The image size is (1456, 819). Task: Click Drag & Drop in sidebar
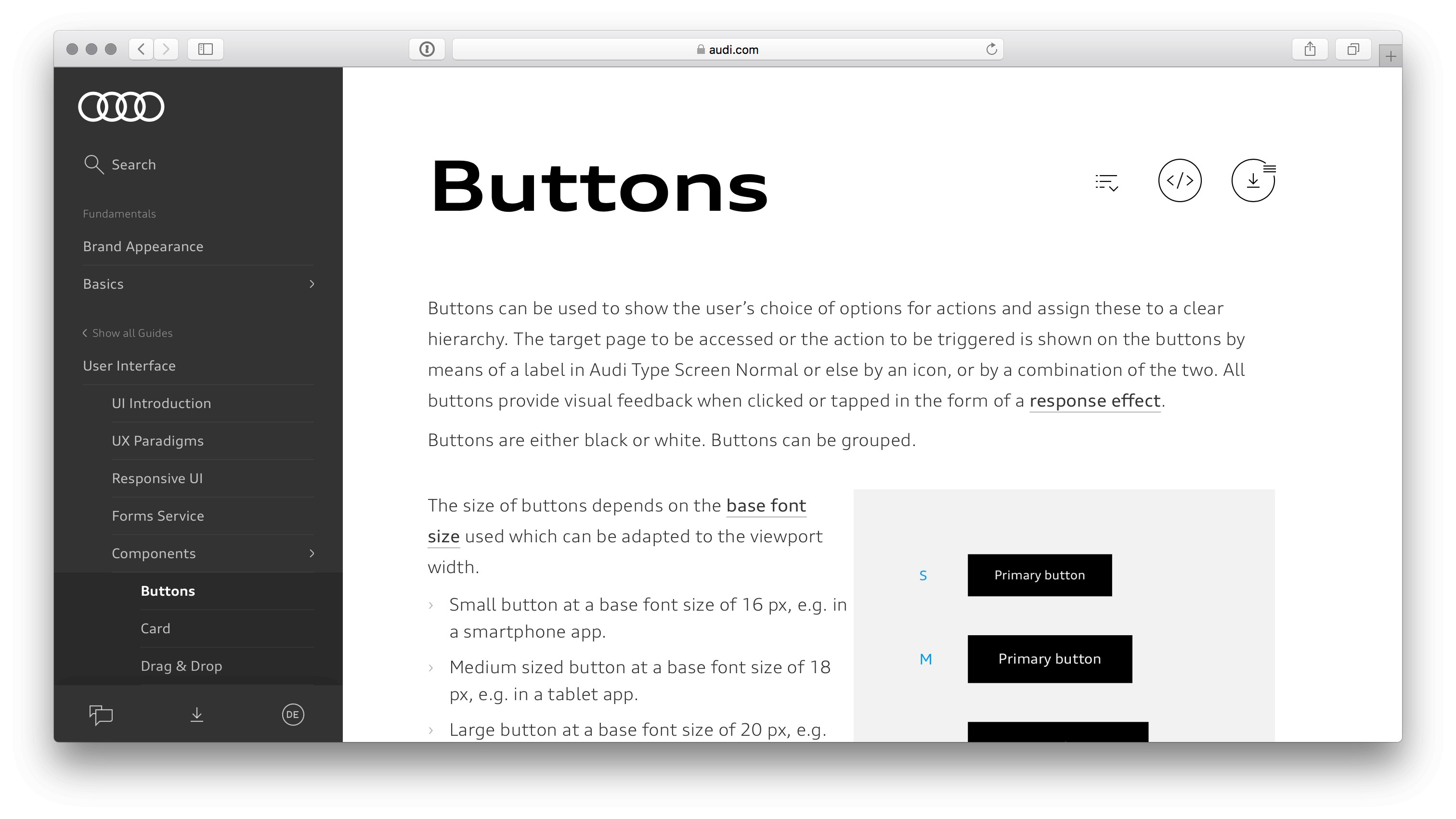(x=180, y=666)
